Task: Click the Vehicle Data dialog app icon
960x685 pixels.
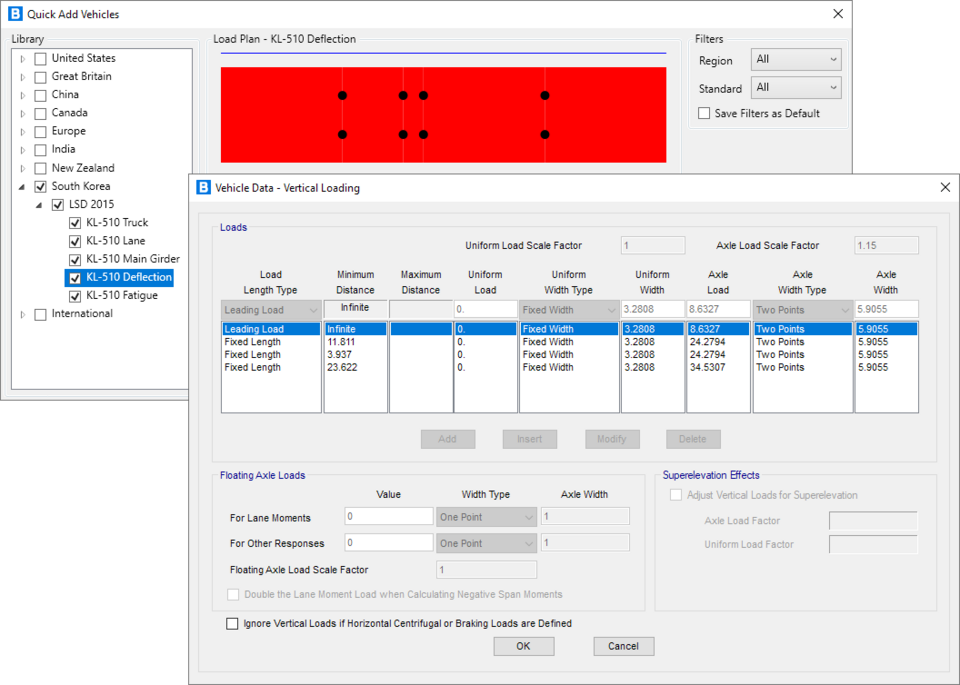Action: [x=203, y=187]
